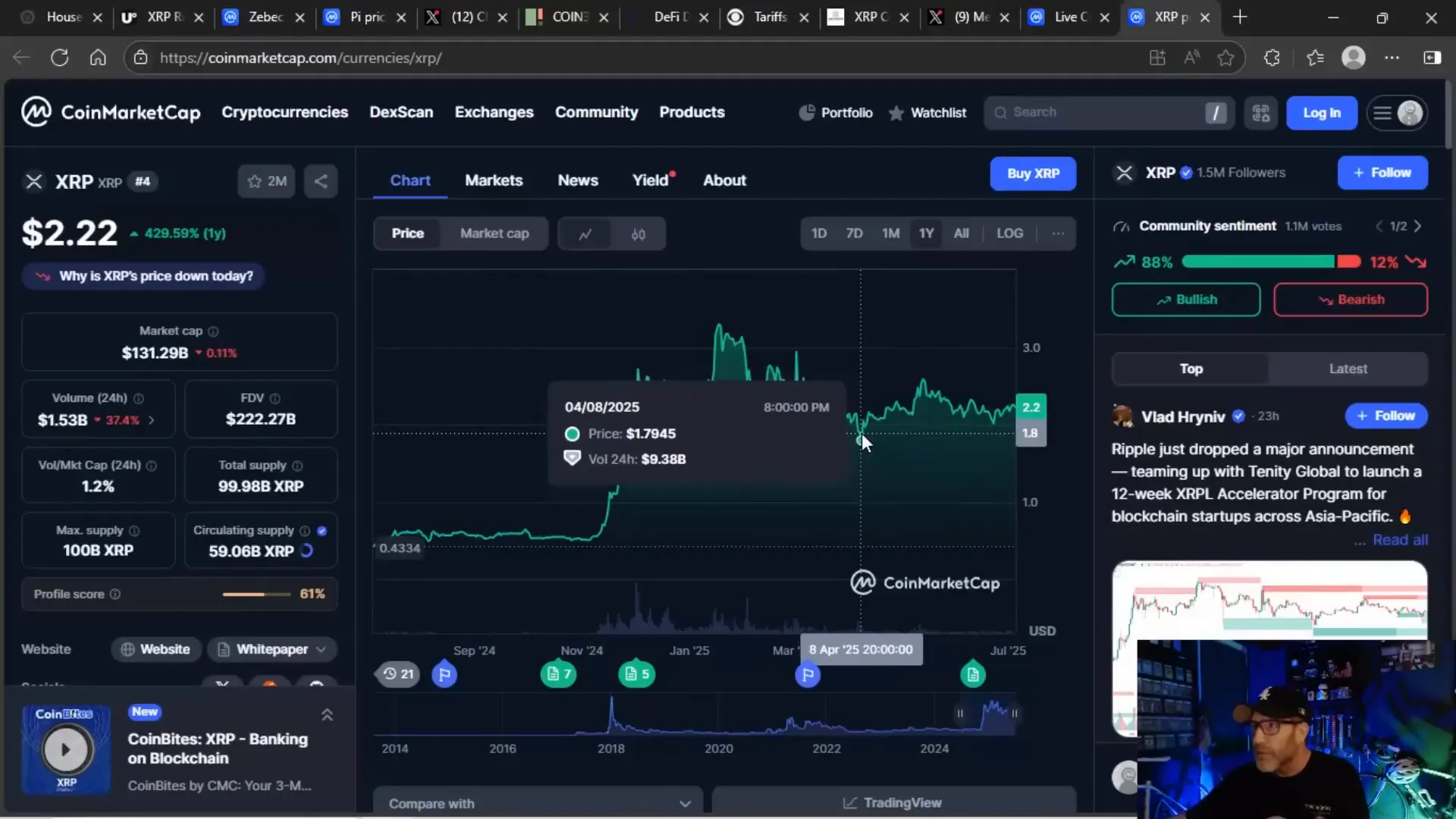Toggle LOG scale on chart
Image resolution: width=1456 pixels, height=819 pixels.
click(x=1010, y=234)
